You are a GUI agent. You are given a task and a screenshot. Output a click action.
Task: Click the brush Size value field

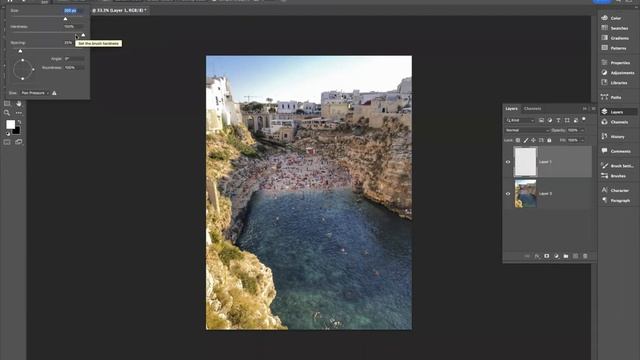[73, 11]
